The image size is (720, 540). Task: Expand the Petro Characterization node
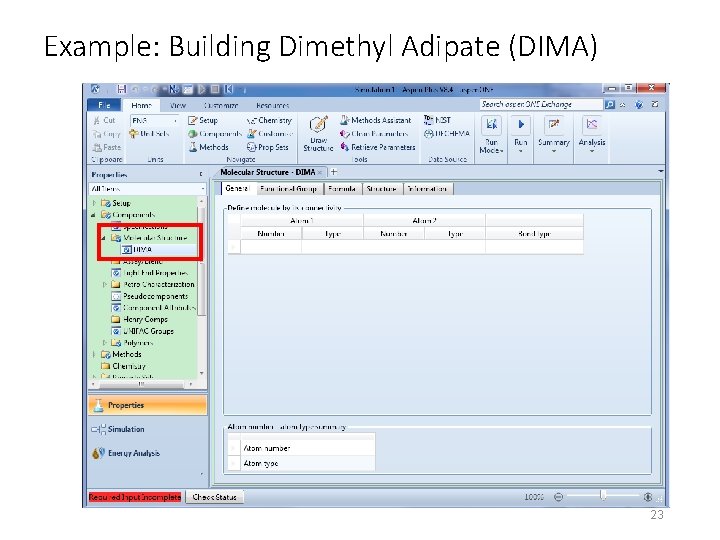pyautogui.click(x=105, y=285)
